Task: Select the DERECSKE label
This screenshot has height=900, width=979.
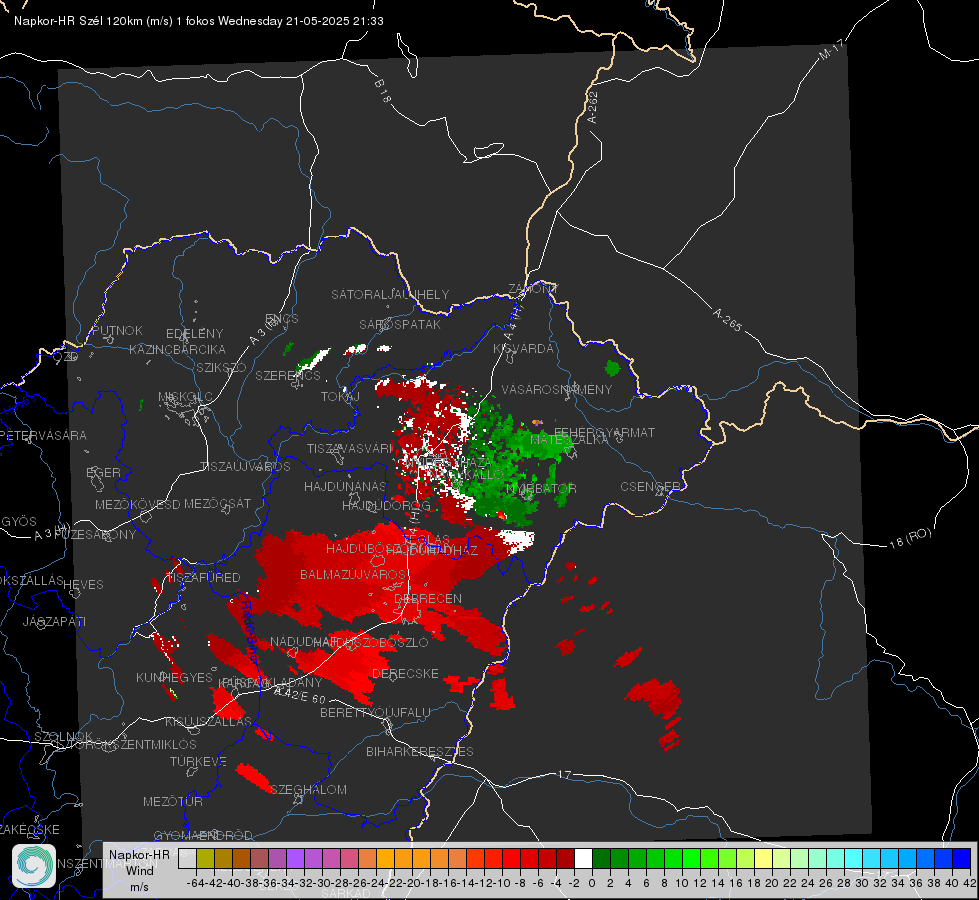Action: [405, 673]
